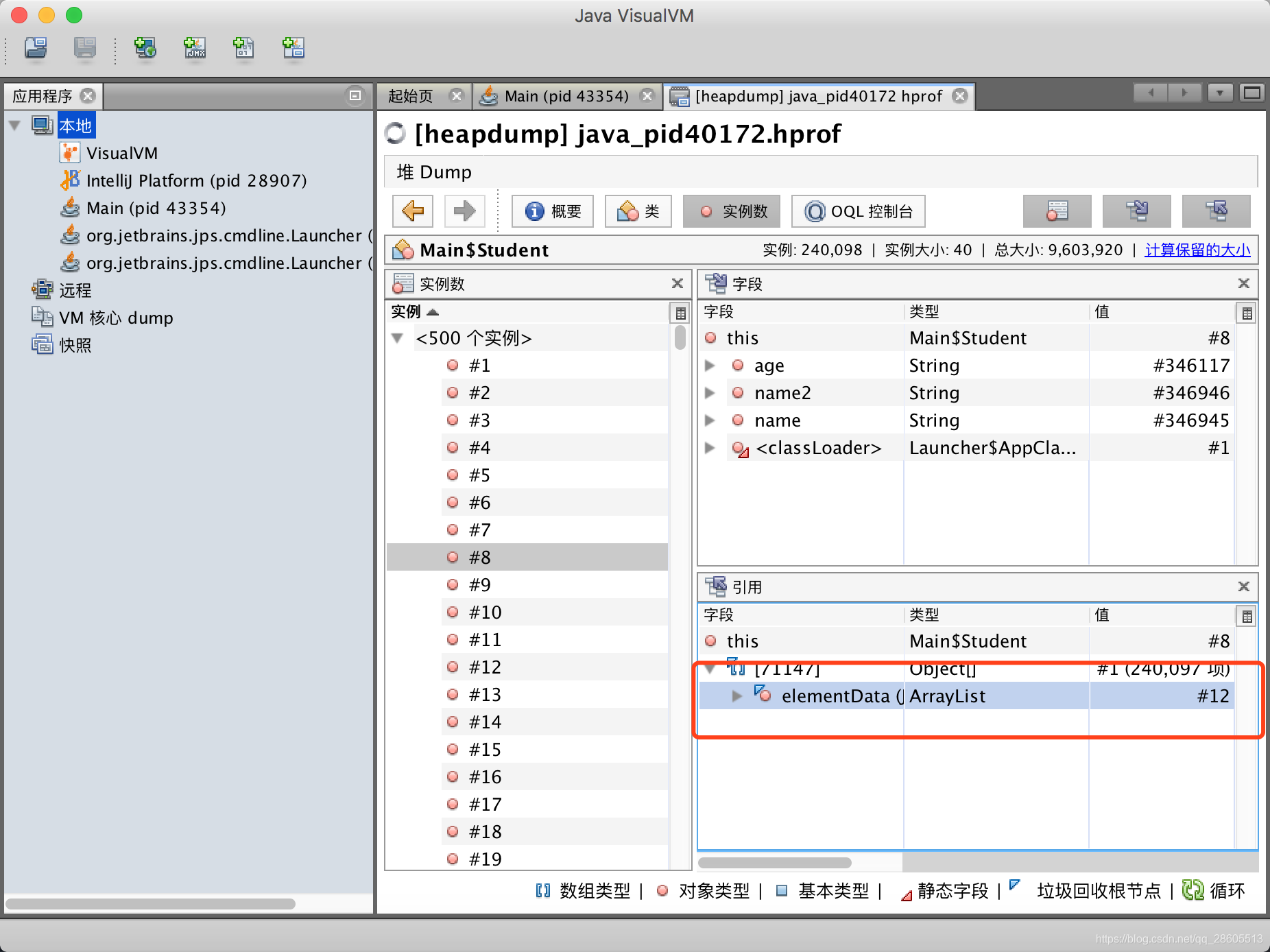Image resolution: width=1270 pixels, height=952 pixels.
Task: Go back with the left arrow button
Action: (x=413, y=211)
